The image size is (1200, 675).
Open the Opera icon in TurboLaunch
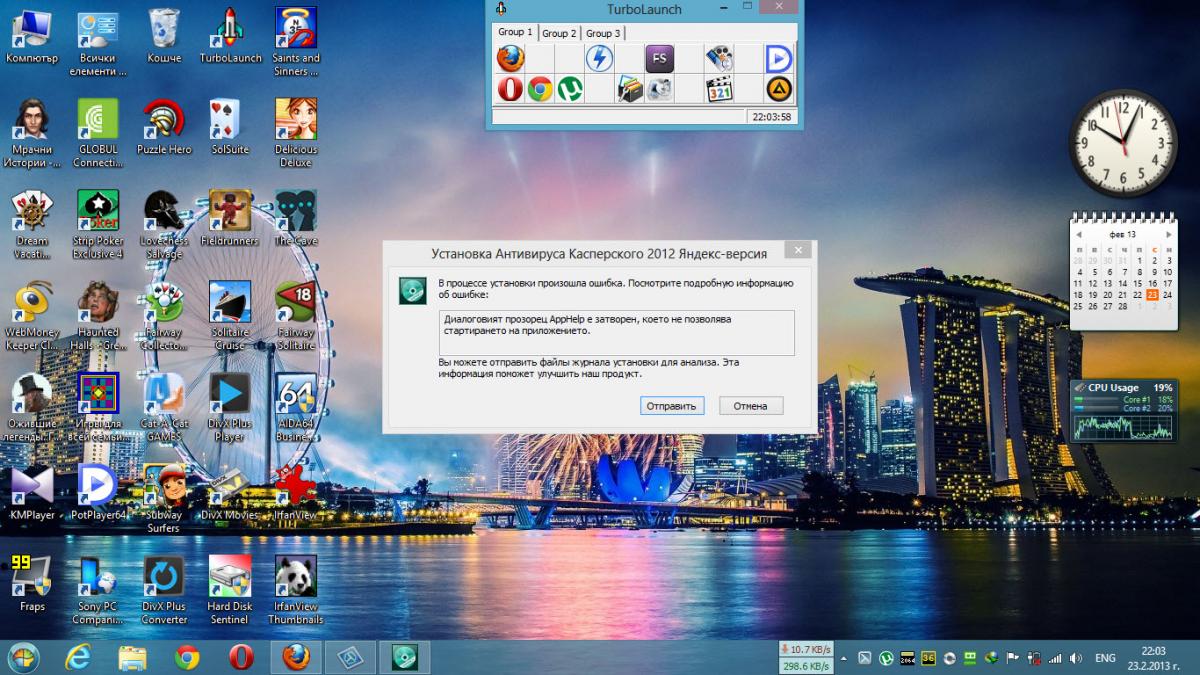(x=511, y=89)
